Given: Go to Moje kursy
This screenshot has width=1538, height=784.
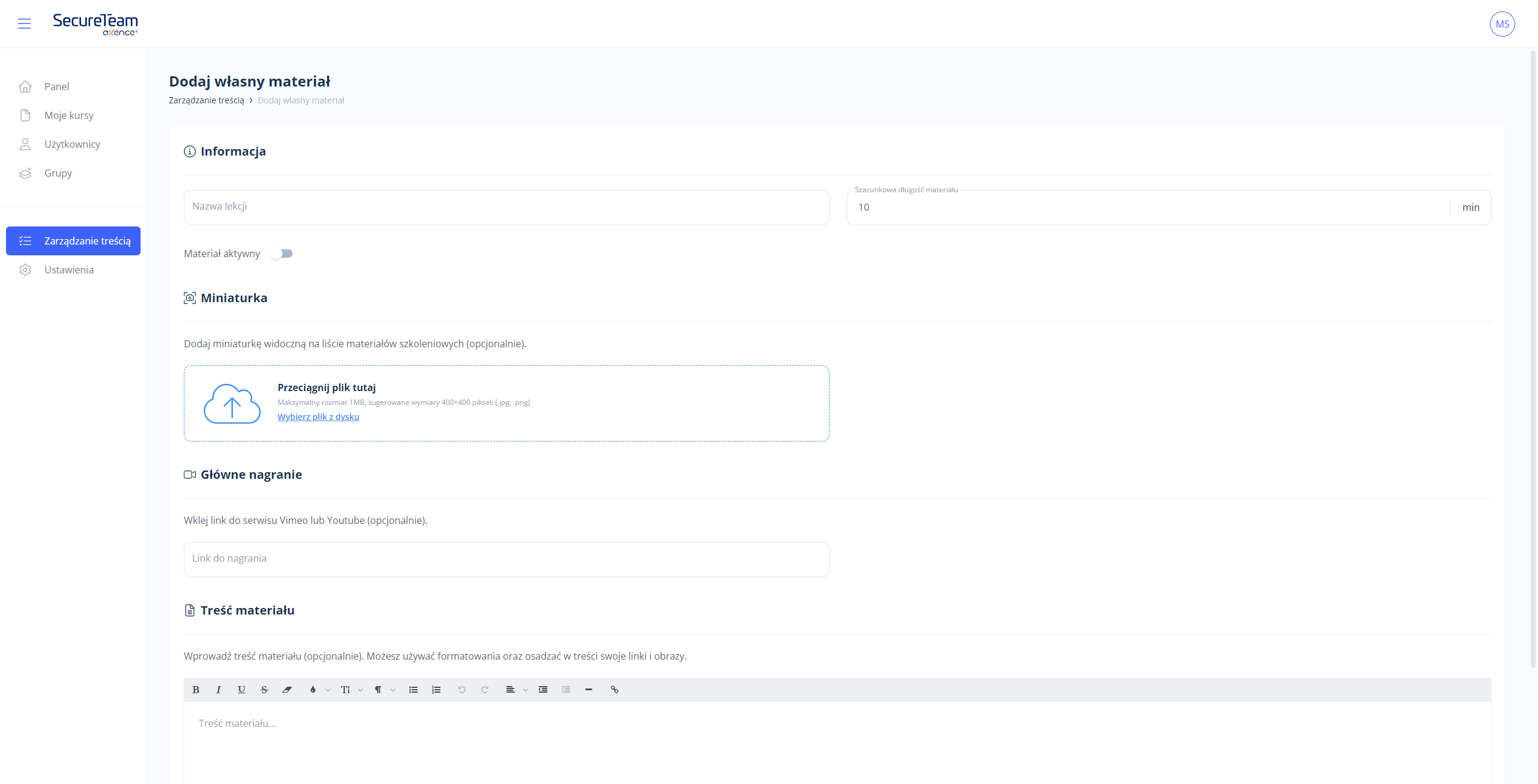Looking at the screenshot, I should coord(73,115).
